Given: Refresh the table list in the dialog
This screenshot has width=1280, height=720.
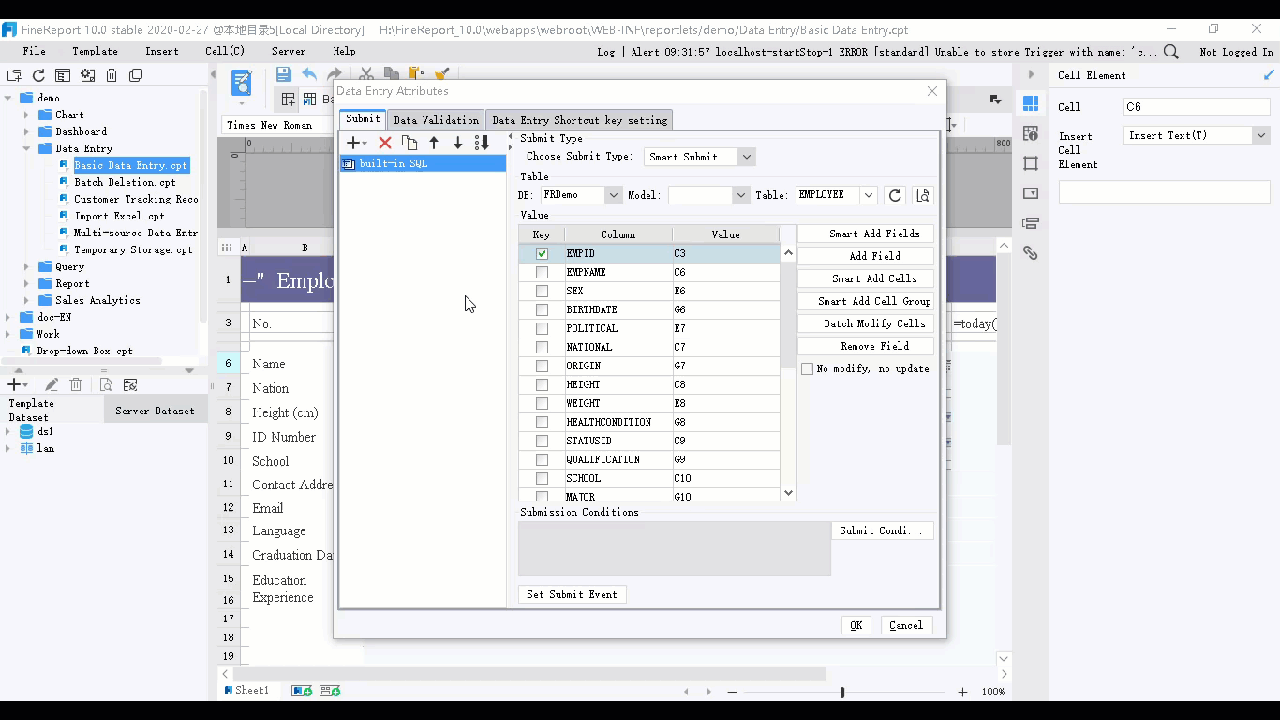Looking at the screenshot, I should (895, 195).
